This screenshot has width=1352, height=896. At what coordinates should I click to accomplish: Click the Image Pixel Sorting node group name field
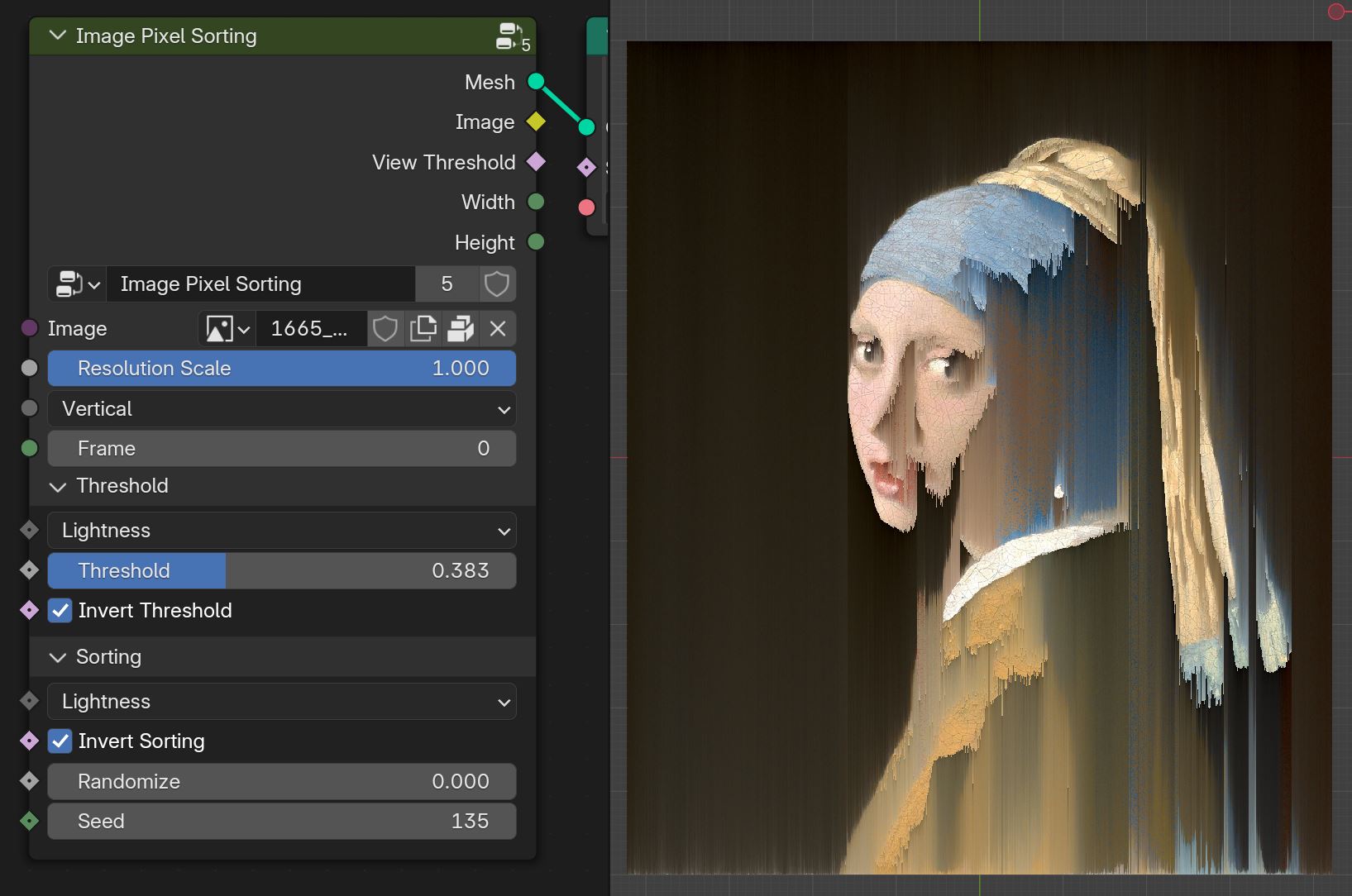(x=261, y=284)
